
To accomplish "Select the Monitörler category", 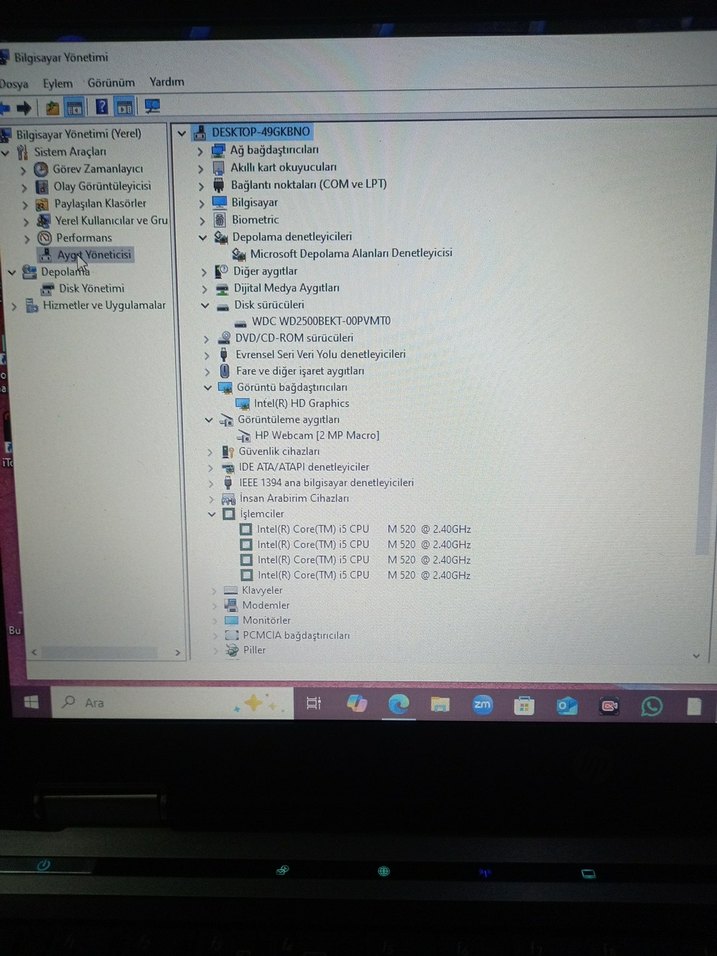I will tap(266, 621).
